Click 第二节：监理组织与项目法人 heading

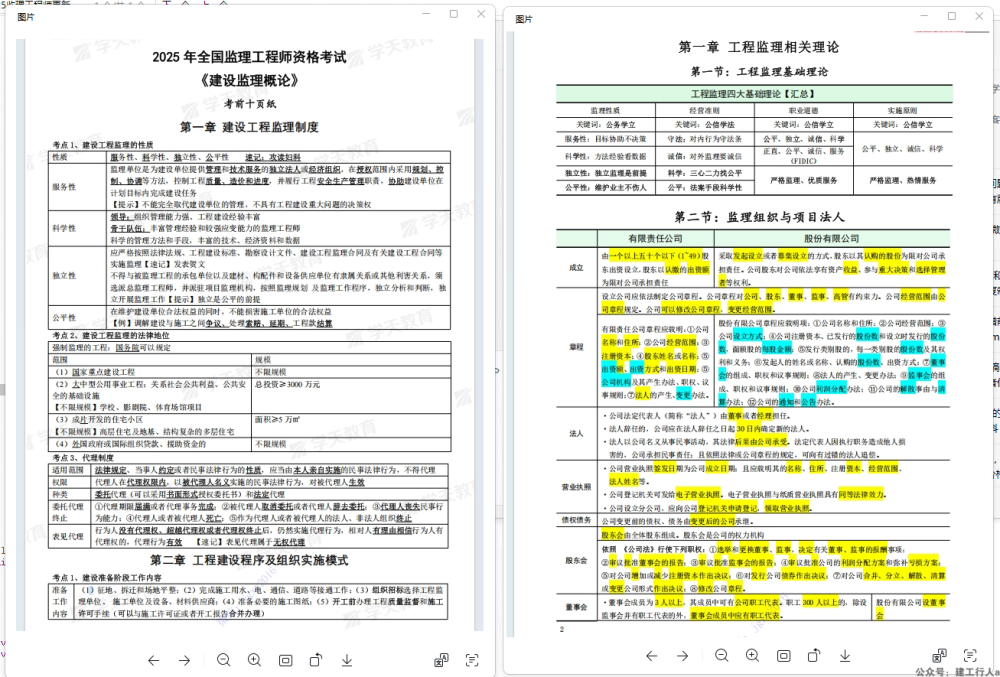(x=759, y=217)
